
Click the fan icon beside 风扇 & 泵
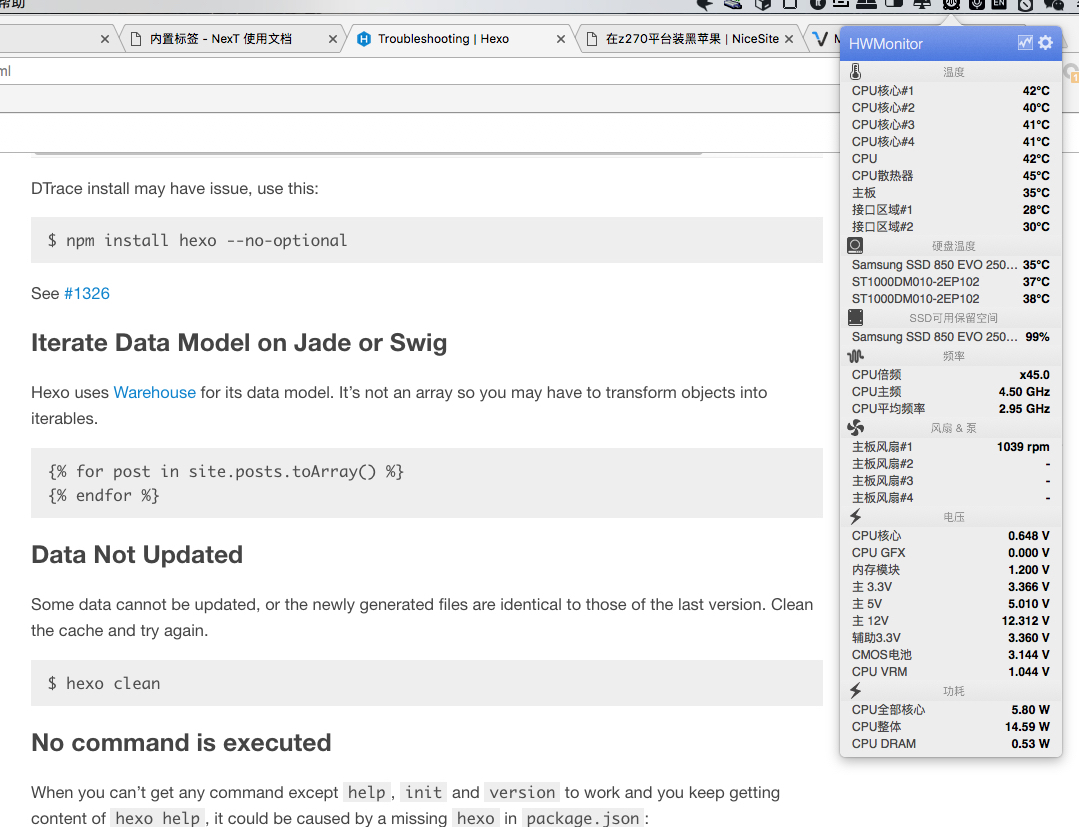[x=855, y=428]
